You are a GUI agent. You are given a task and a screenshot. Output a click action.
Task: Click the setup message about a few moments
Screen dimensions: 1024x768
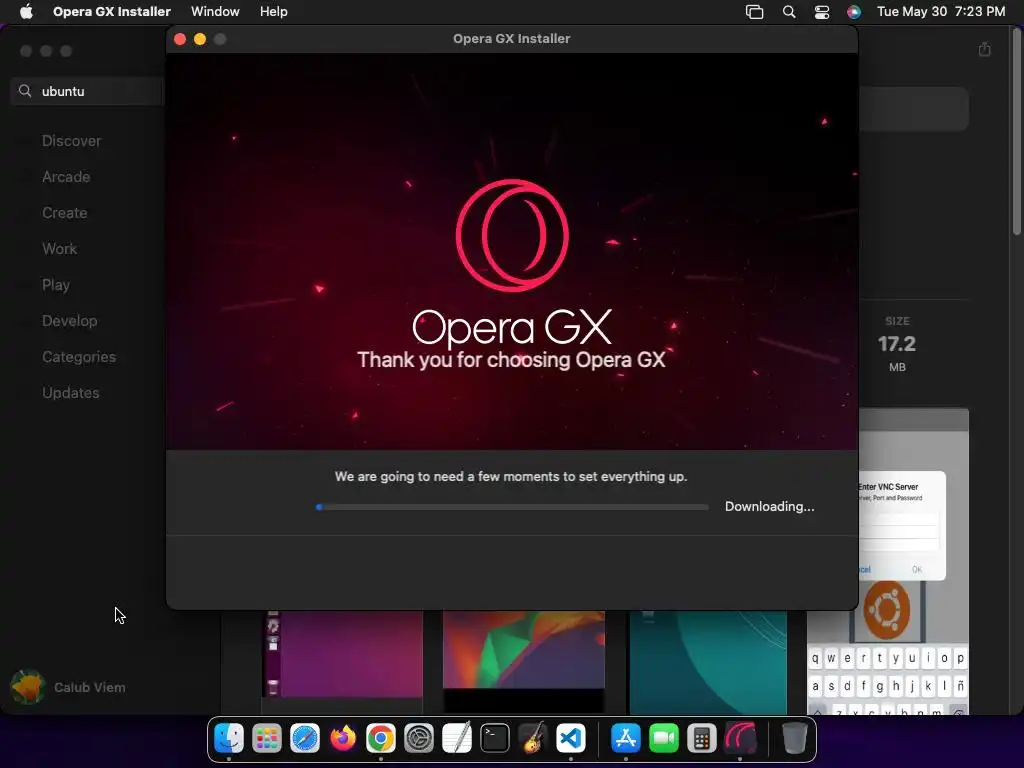click(x=511, y=477)
